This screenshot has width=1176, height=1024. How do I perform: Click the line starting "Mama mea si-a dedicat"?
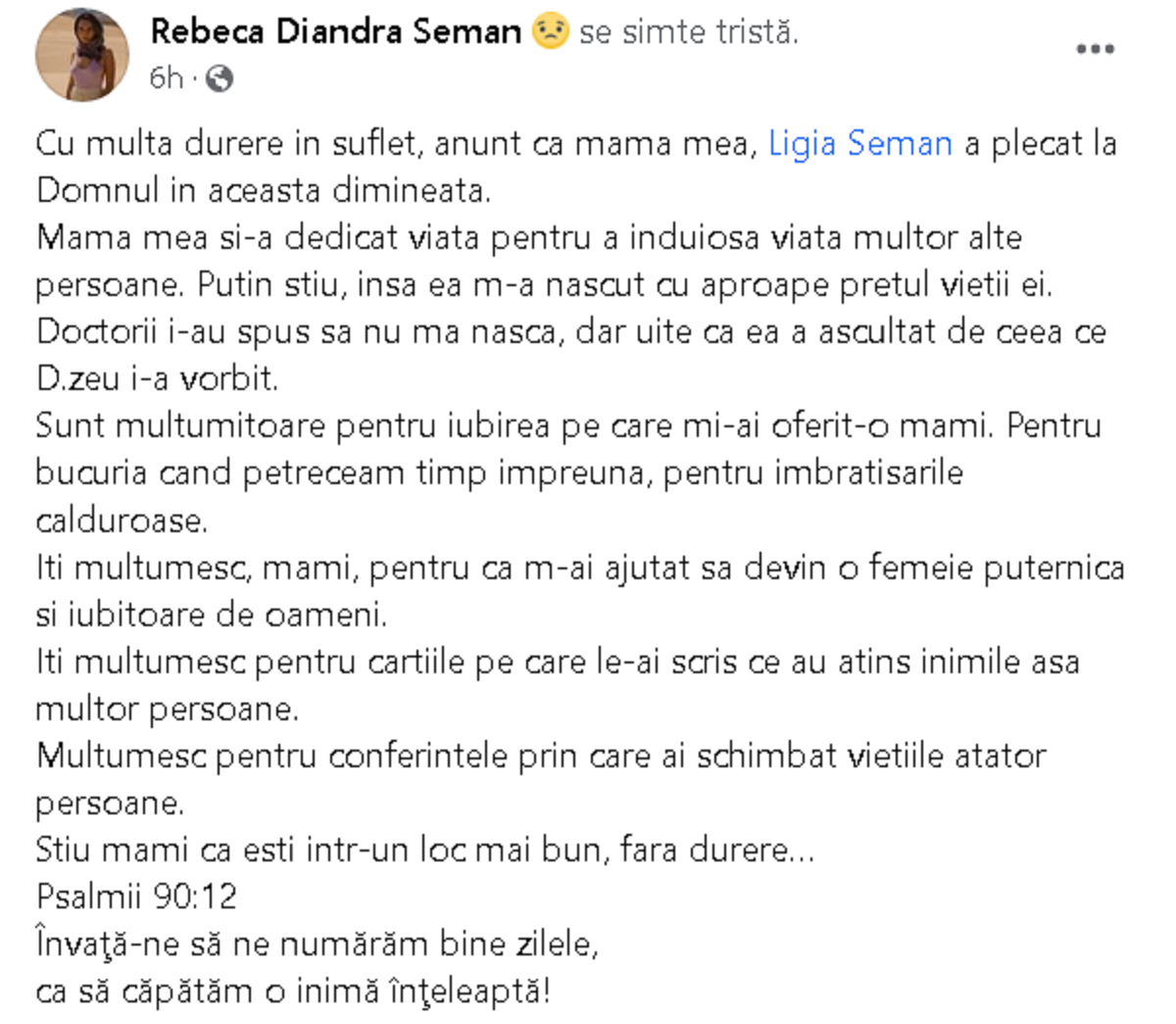tap(529, 238)
